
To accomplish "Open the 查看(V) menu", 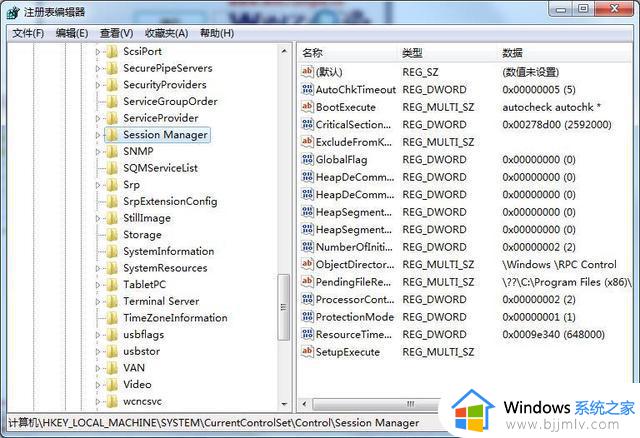I will [116, 33].
